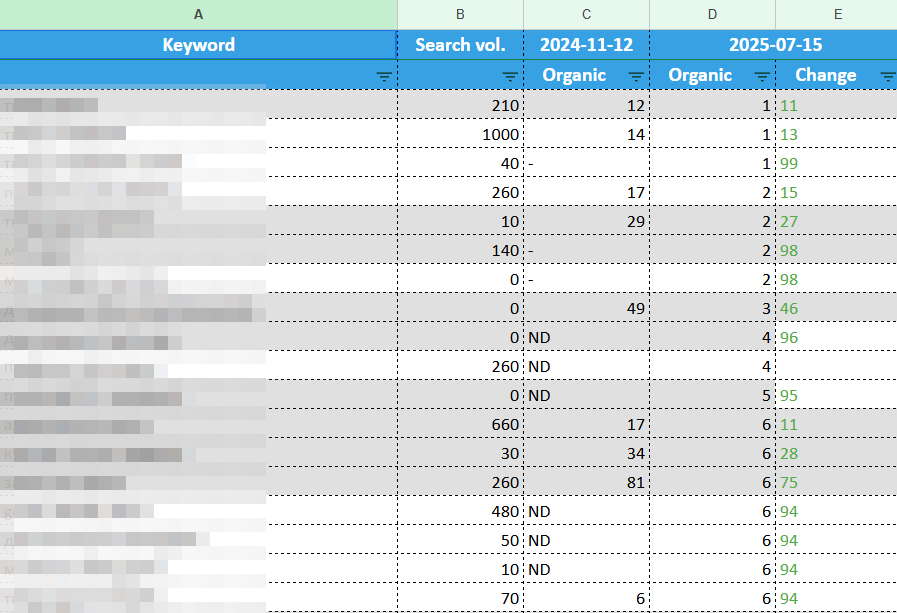
Task: Select column E header
Action: click(x=837, y=14)
